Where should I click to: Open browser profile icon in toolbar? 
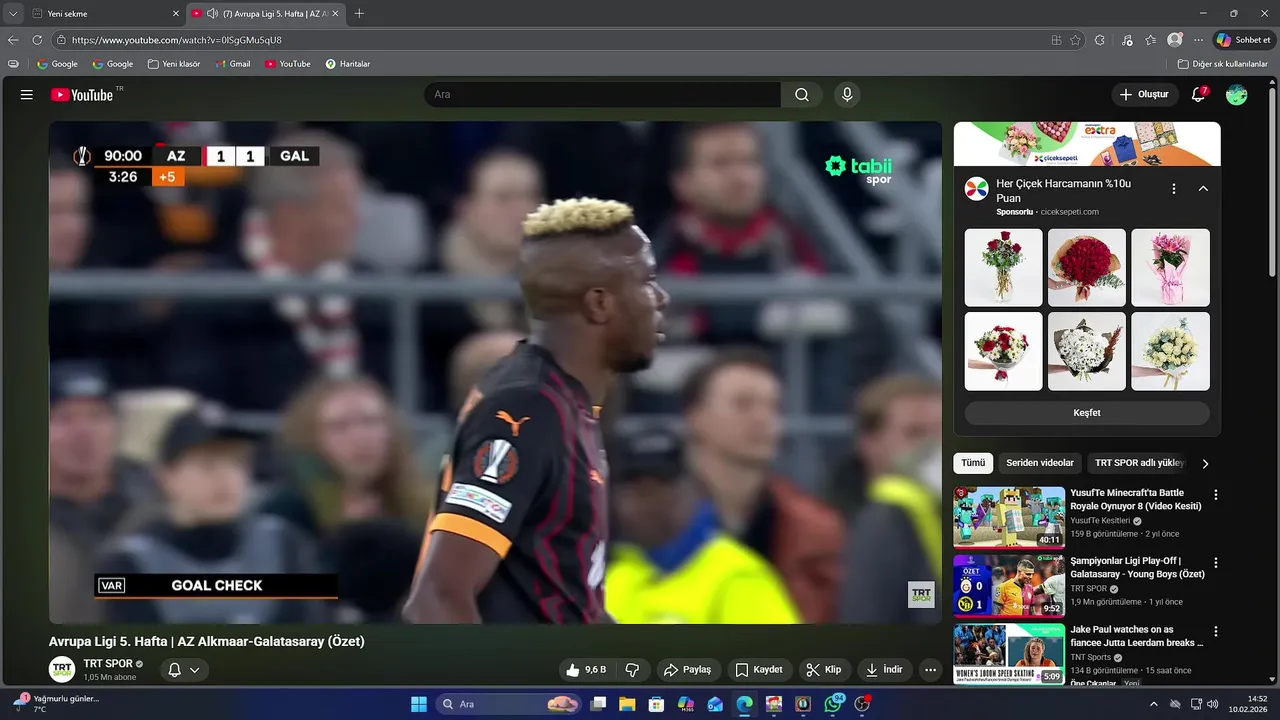point(1174,40)
